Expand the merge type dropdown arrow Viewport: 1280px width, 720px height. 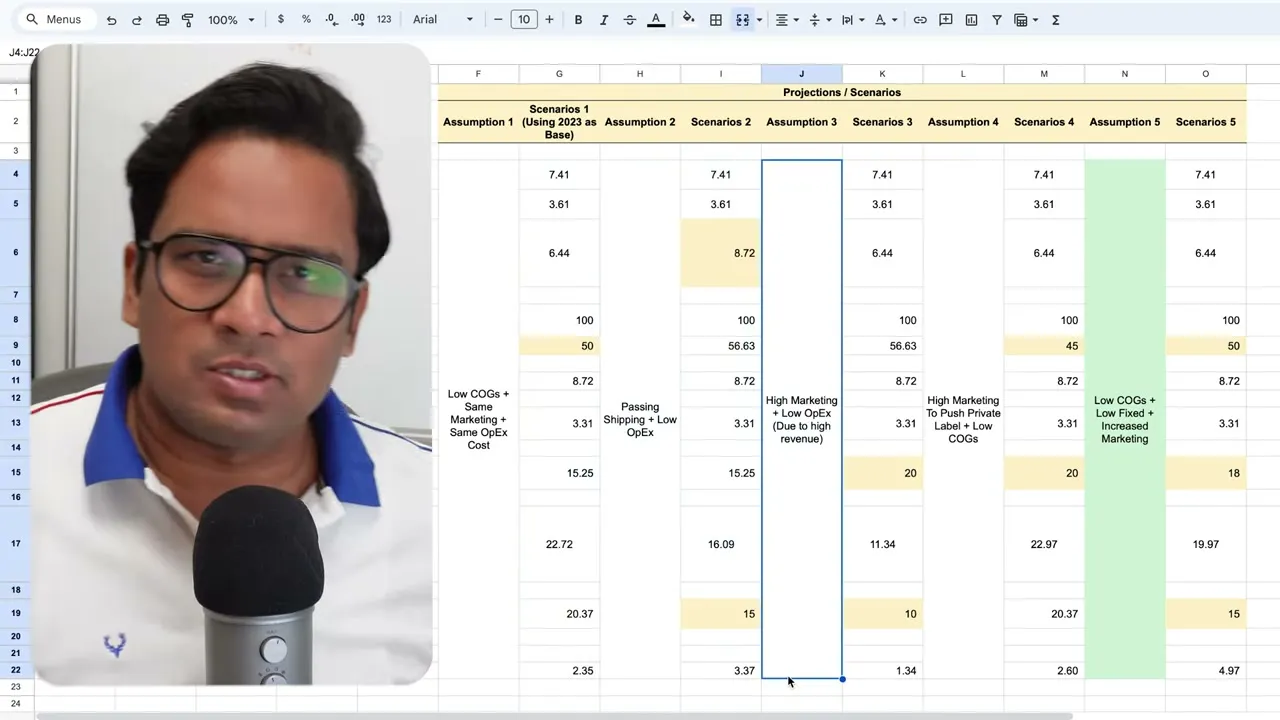pyautogui.click(x=759, y=20)
